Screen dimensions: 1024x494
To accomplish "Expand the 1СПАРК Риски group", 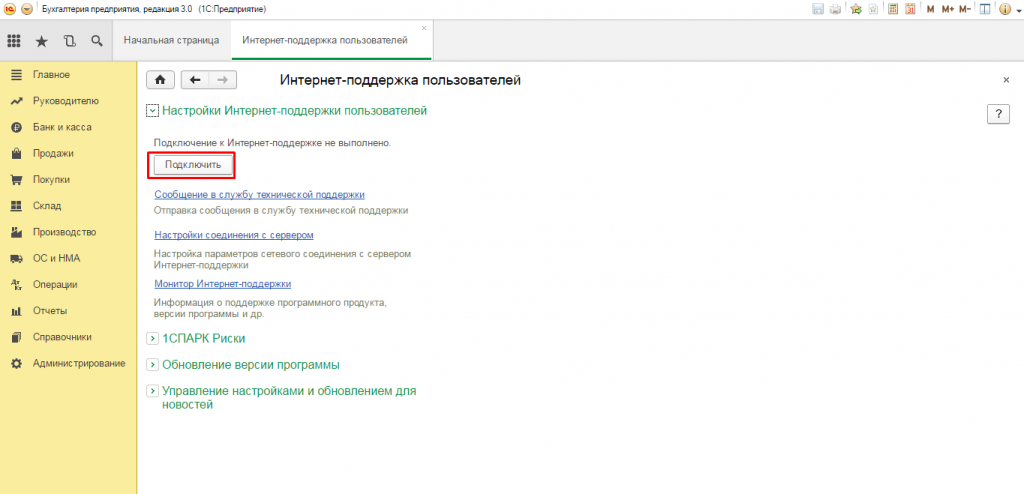I will coord(152,338).
